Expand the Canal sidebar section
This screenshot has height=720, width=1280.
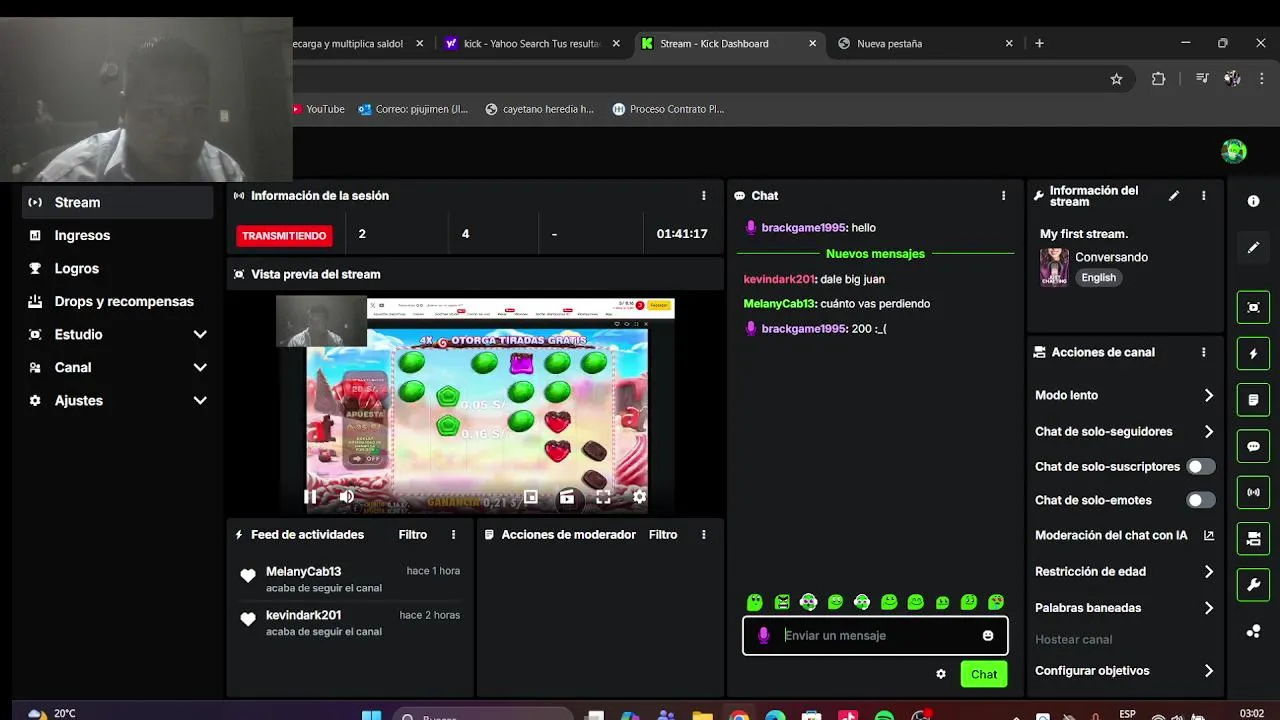click(x=118, y=367)
